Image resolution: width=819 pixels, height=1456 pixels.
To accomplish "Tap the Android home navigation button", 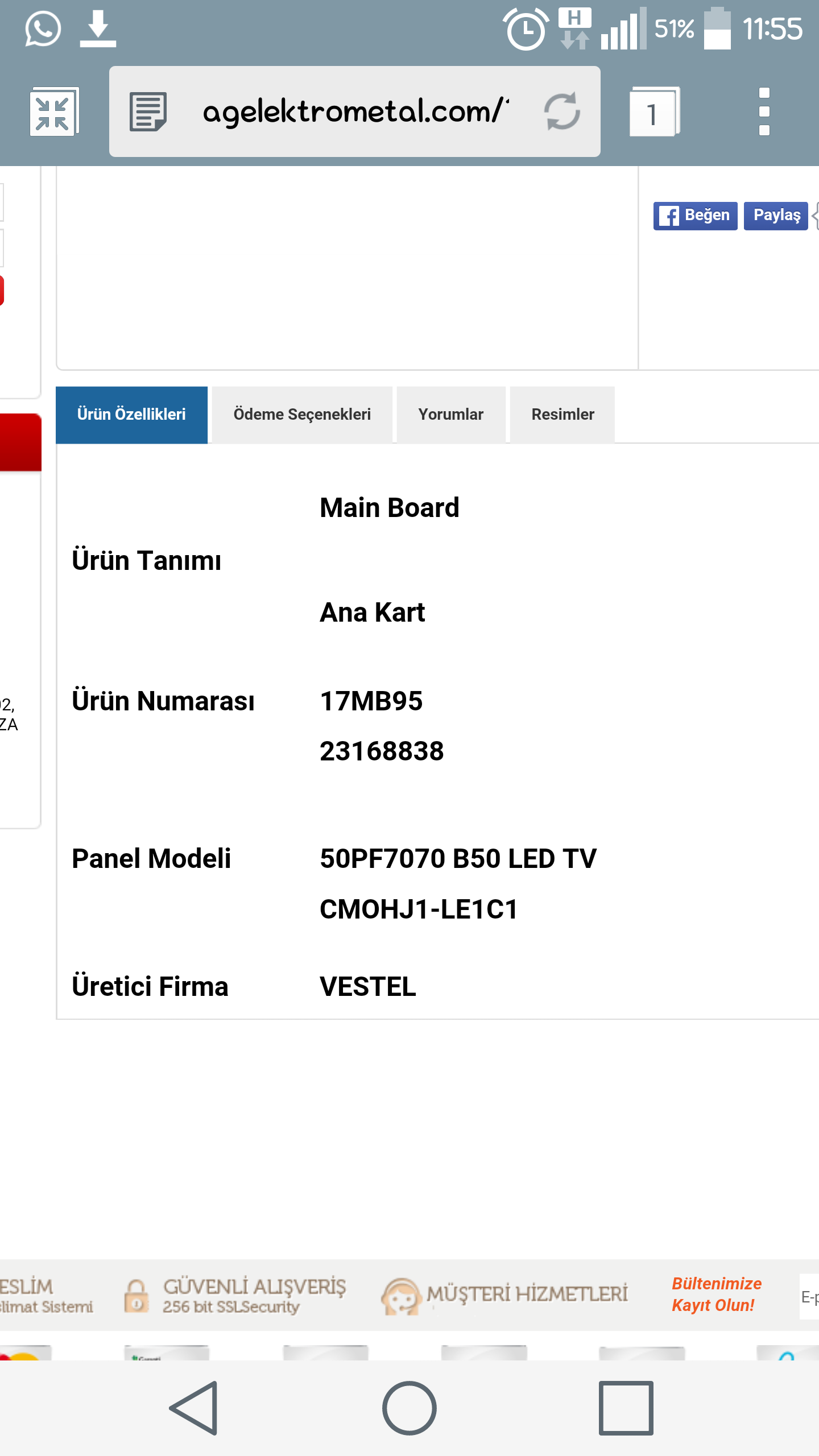I will coord(409,1408).
